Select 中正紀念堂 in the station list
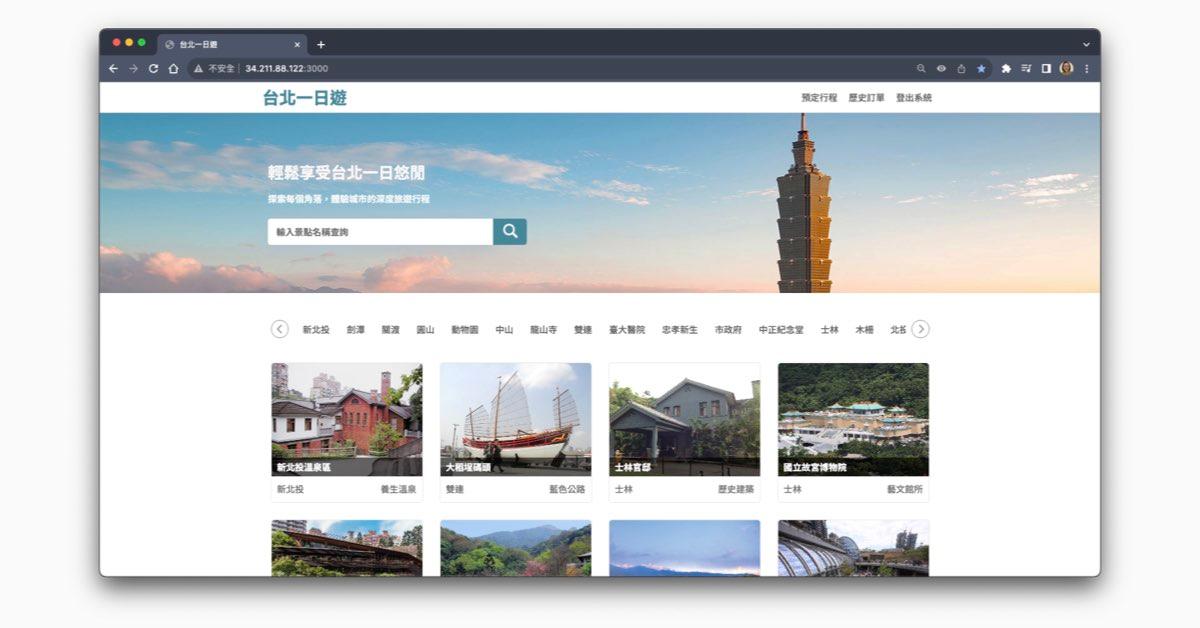 click(x=781, y=329)
